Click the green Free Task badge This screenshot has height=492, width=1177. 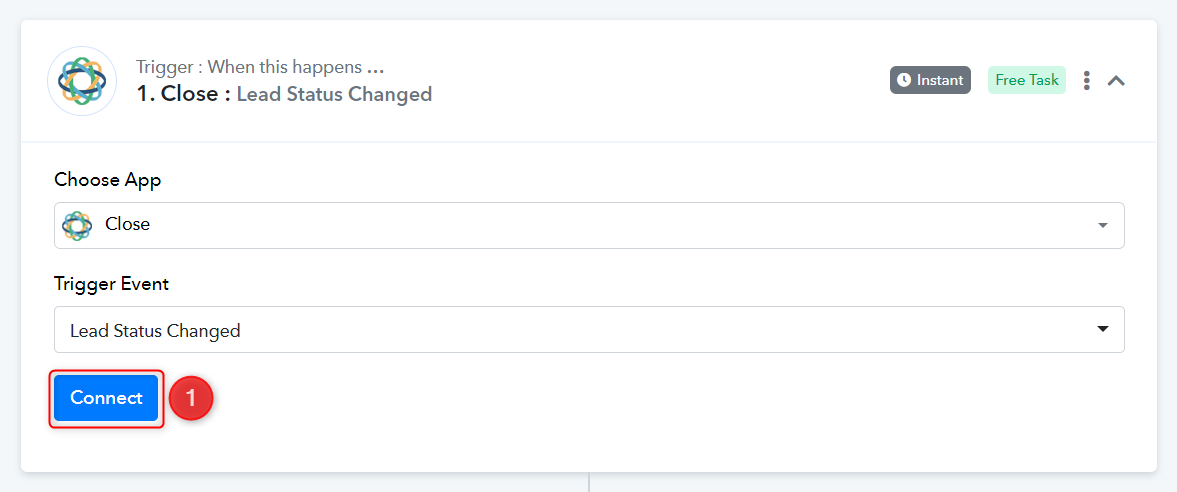(1027, 80)
